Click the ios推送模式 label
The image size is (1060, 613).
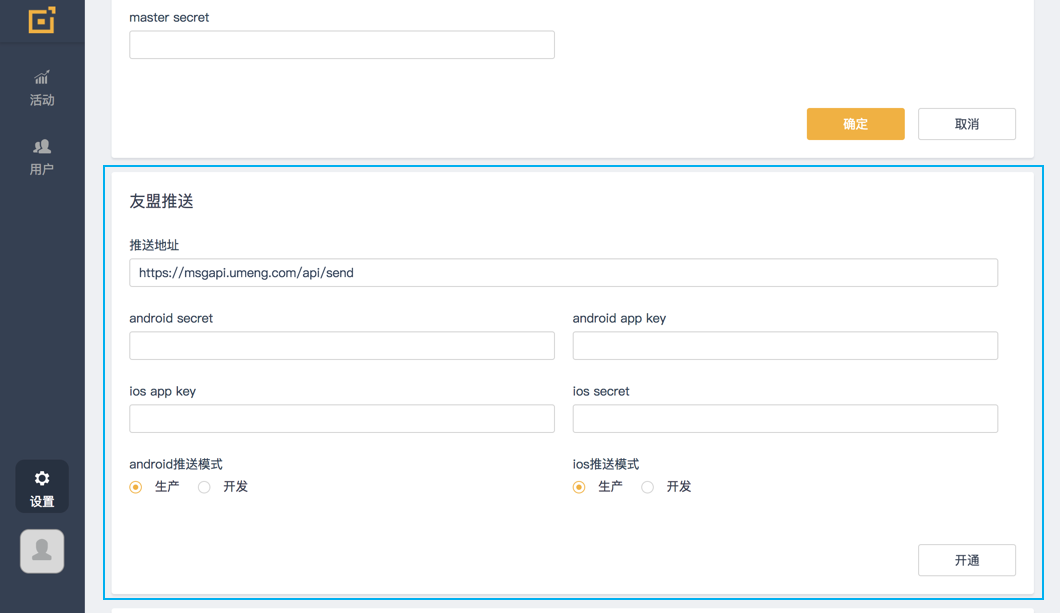(x=606, y=464)
